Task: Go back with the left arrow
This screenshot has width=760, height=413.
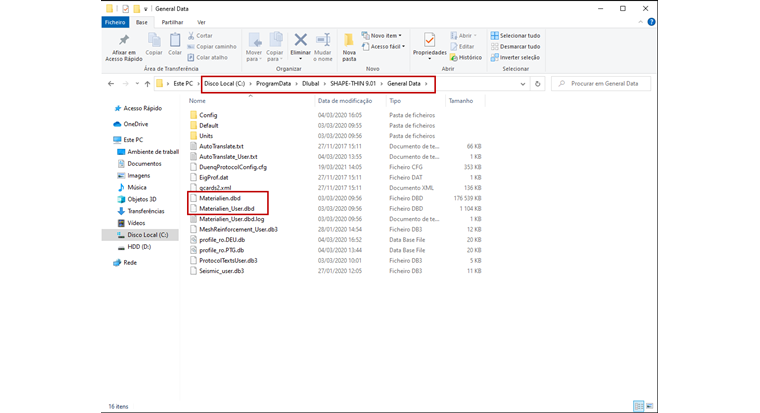Action: 111,84
